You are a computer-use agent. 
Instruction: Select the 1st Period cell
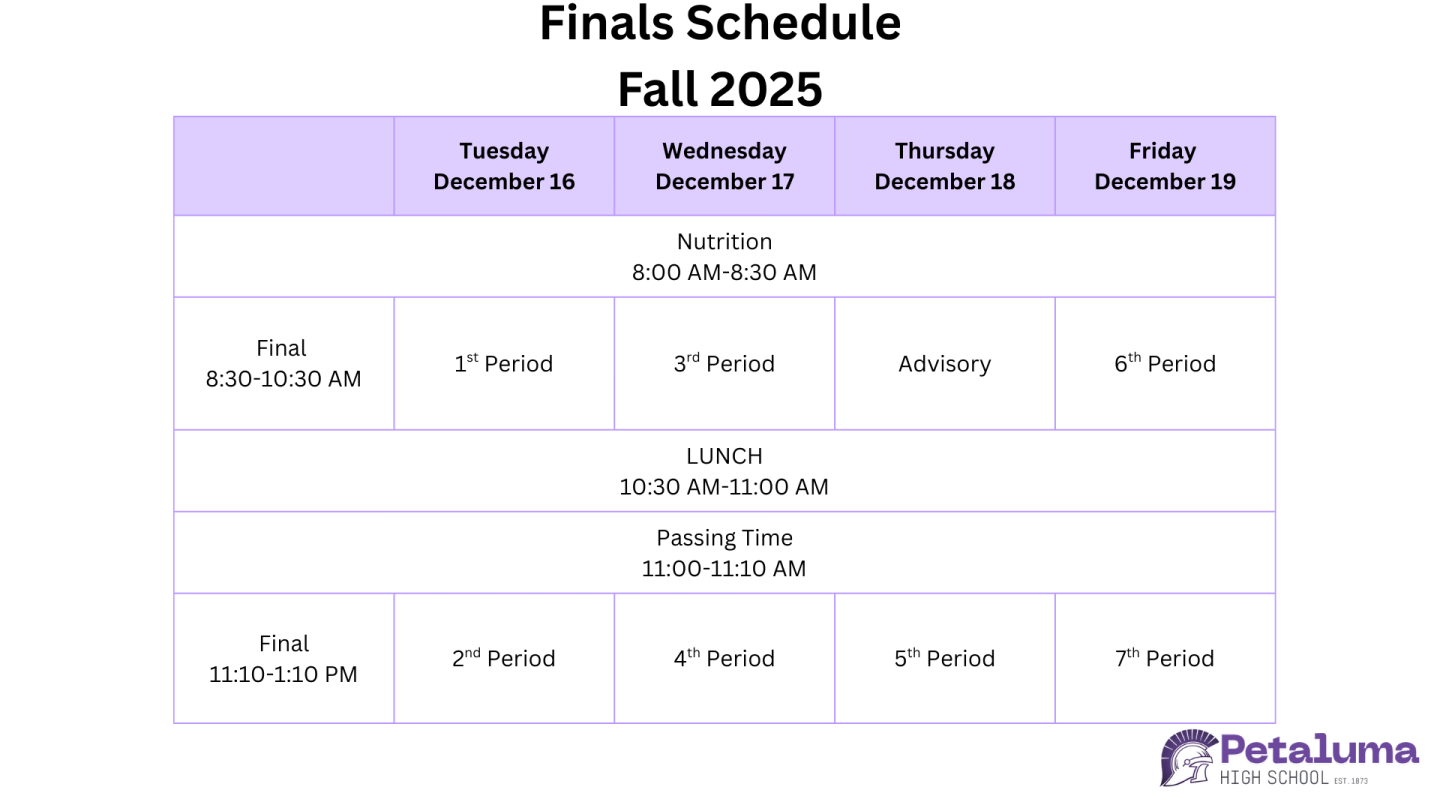504,364
